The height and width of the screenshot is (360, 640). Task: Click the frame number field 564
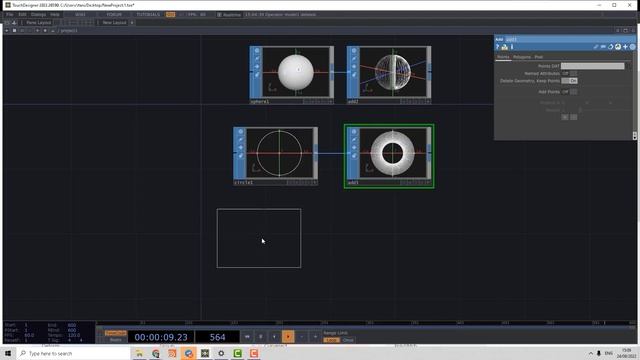217,337
